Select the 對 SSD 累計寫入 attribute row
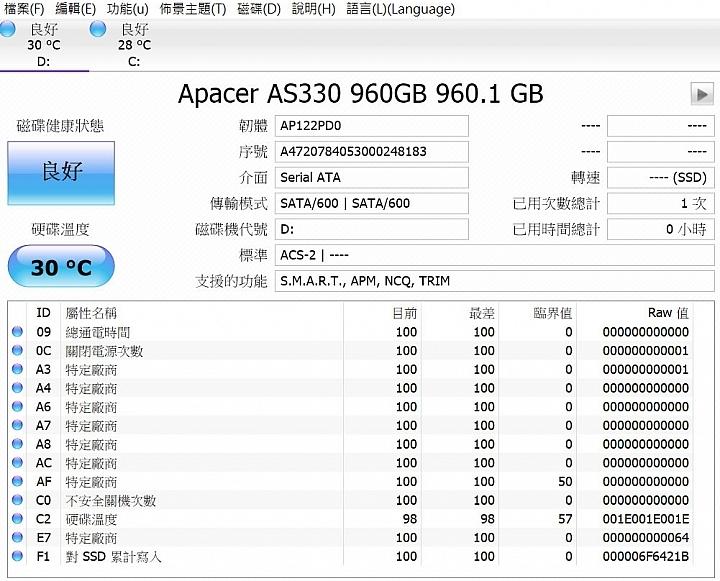This screenshot has width=720, height=581. click(x=352, y=556)
